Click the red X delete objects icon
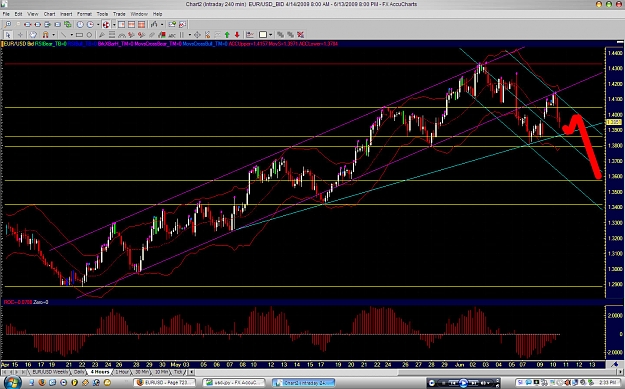 tap(300, 35)
